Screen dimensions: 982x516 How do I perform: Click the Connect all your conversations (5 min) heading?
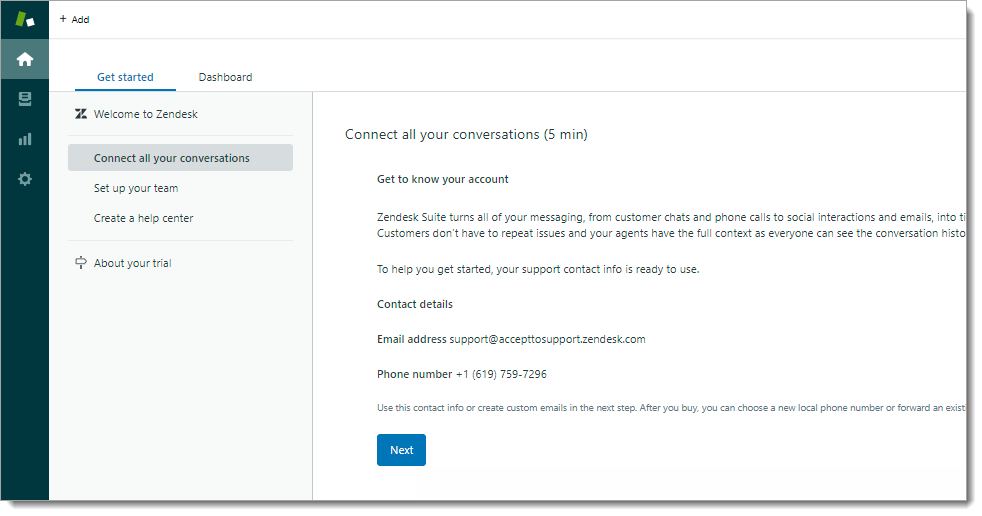coord(466,134)
